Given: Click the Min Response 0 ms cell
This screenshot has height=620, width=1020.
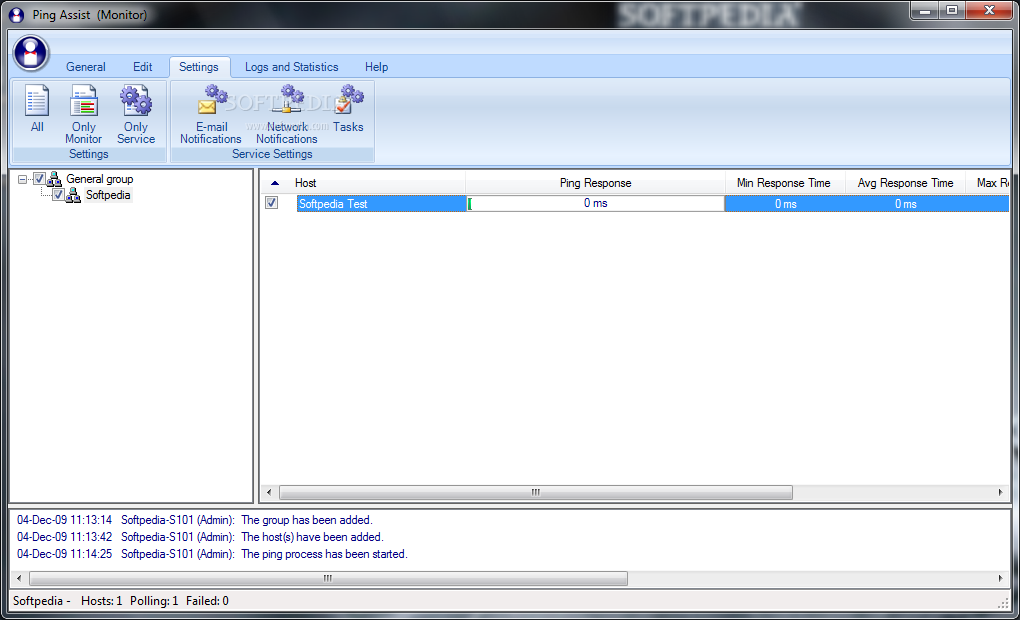Looking at the screenshot, I should click(785, 204).
